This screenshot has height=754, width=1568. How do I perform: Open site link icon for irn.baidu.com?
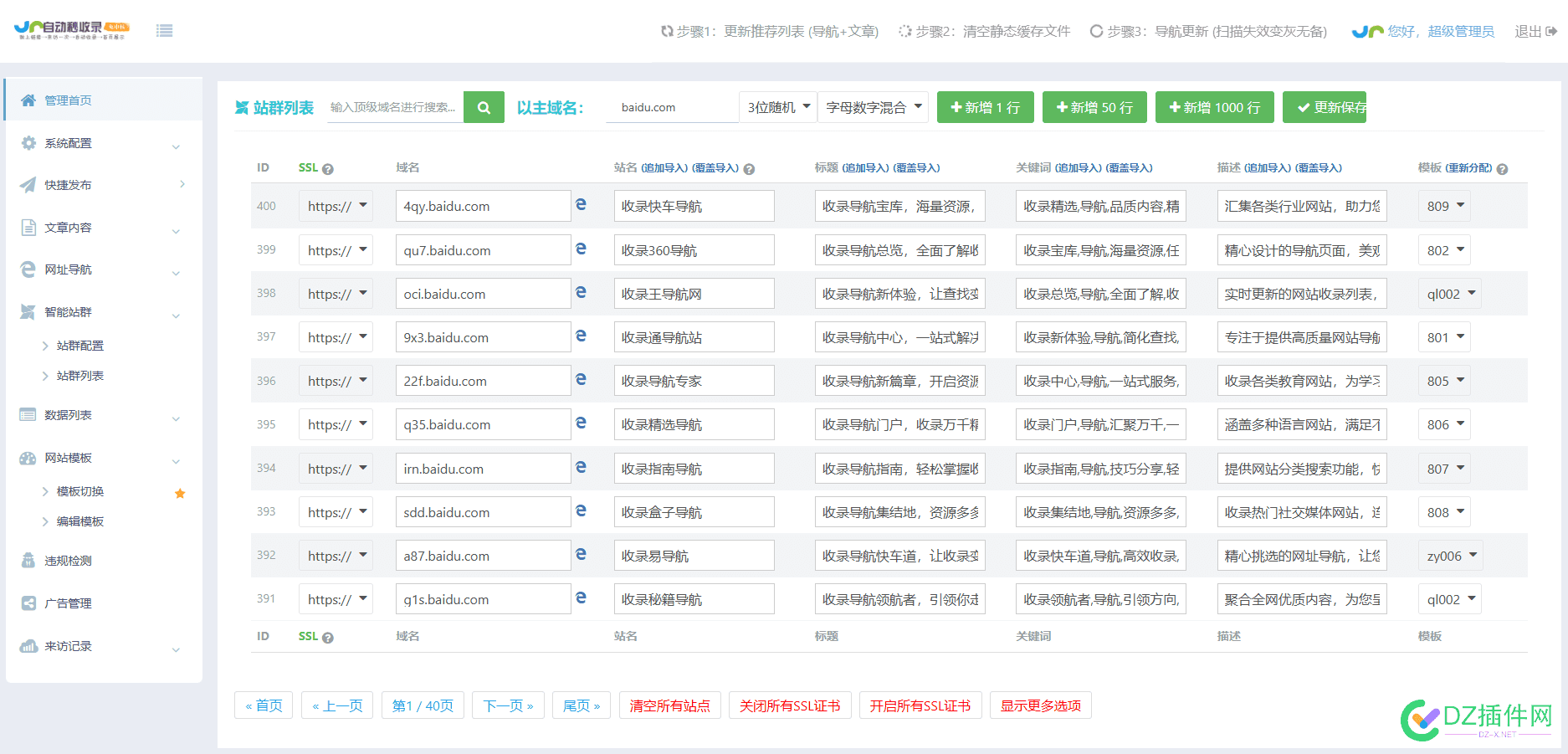[x=581, y=467]
